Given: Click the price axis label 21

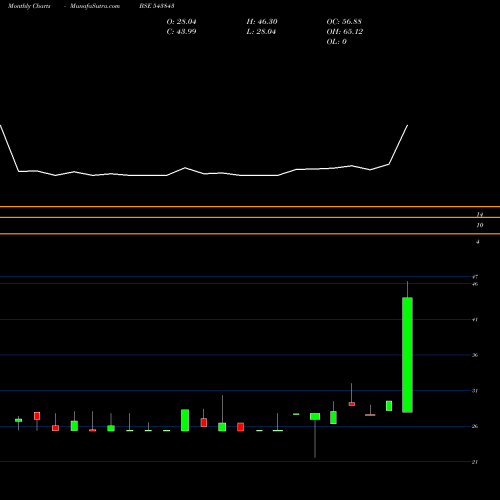Looking at the screenshot, I should 475,462.
